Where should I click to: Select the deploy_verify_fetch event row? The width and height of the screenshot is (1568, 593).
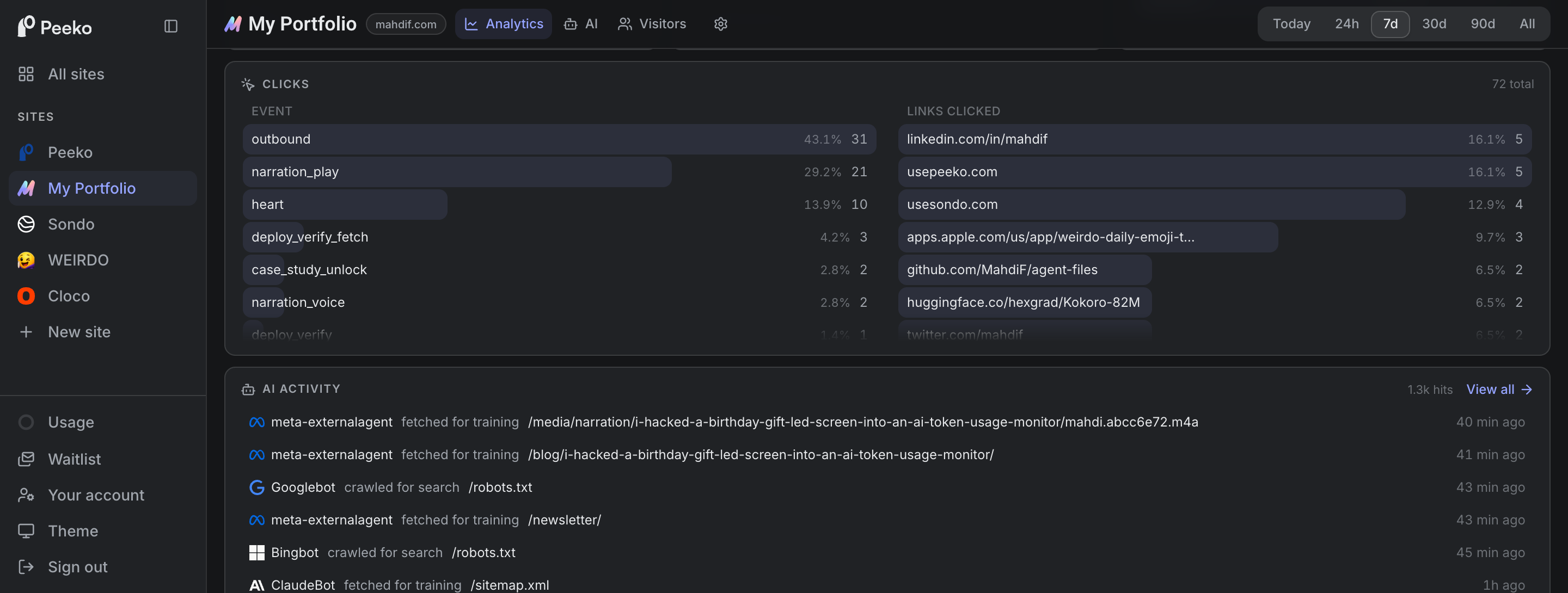[559, 237]
